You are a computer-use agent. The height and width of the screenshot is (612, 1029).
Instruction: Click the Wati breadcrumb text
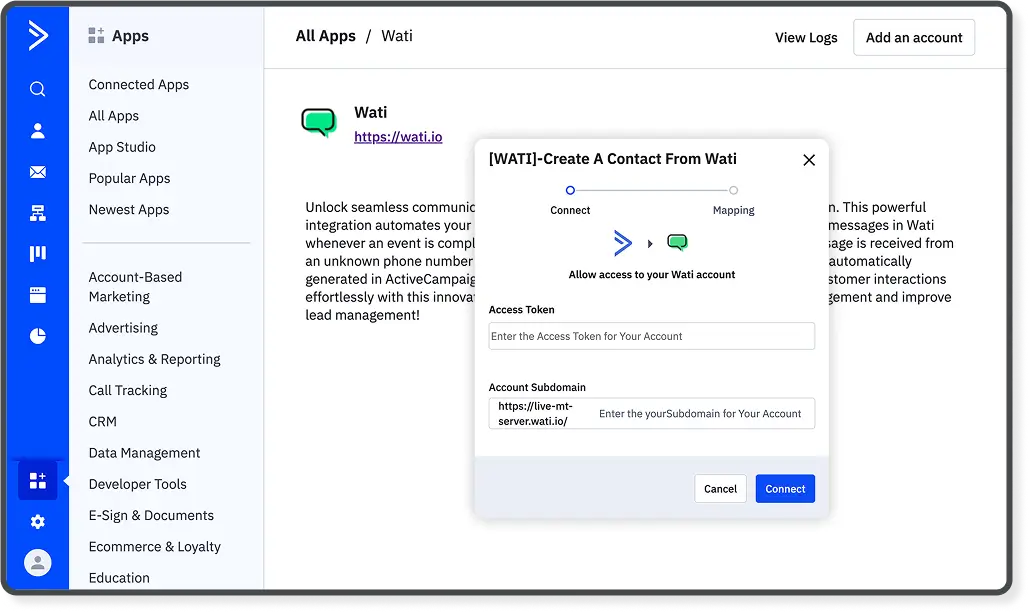click(x=397, y=36)
